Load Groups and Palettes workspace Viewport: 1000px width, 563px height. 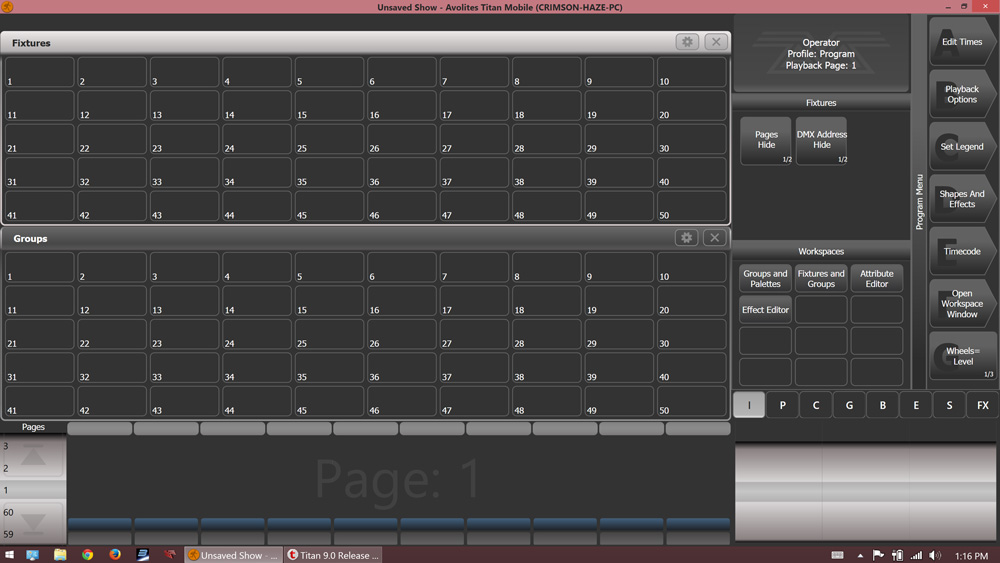click(x=765, y=279)
